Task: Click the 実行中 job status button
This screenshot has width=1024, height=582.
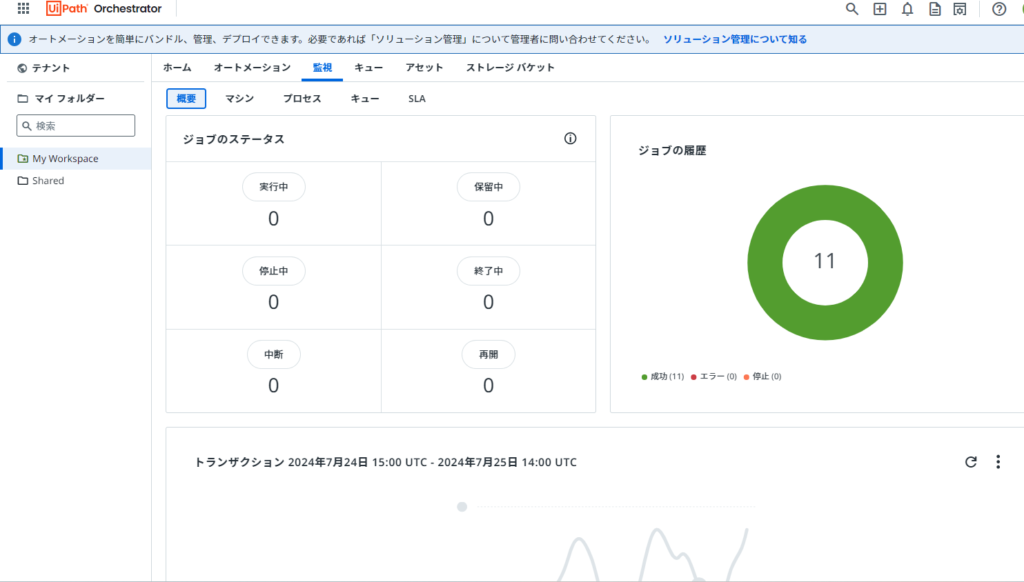Action: [x=274, y=187]
